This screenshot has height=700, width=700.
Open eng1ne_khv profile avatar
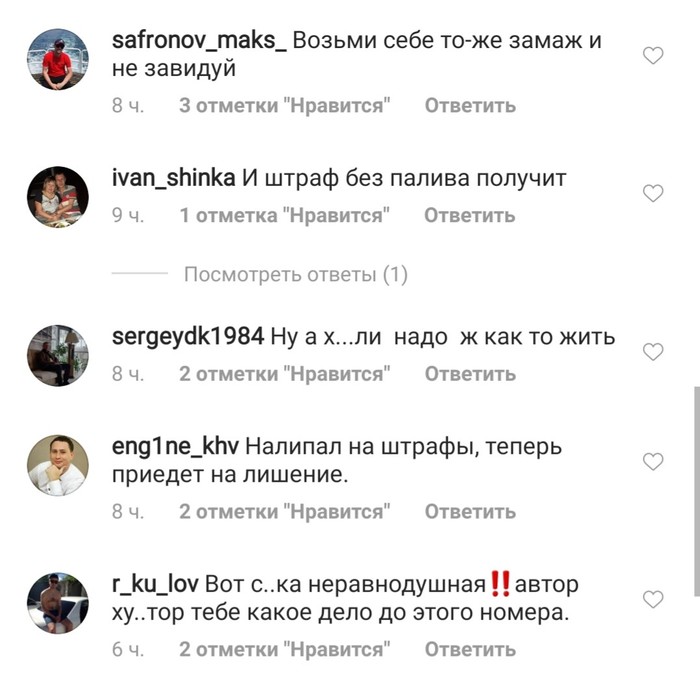(x=58, y=465)
